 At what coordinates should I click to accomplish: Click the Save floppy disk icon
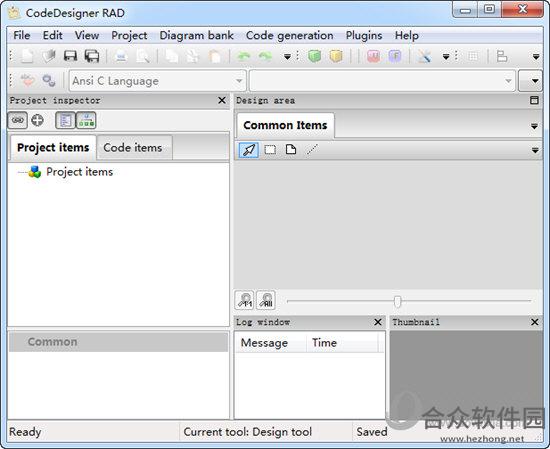point(70,56)
